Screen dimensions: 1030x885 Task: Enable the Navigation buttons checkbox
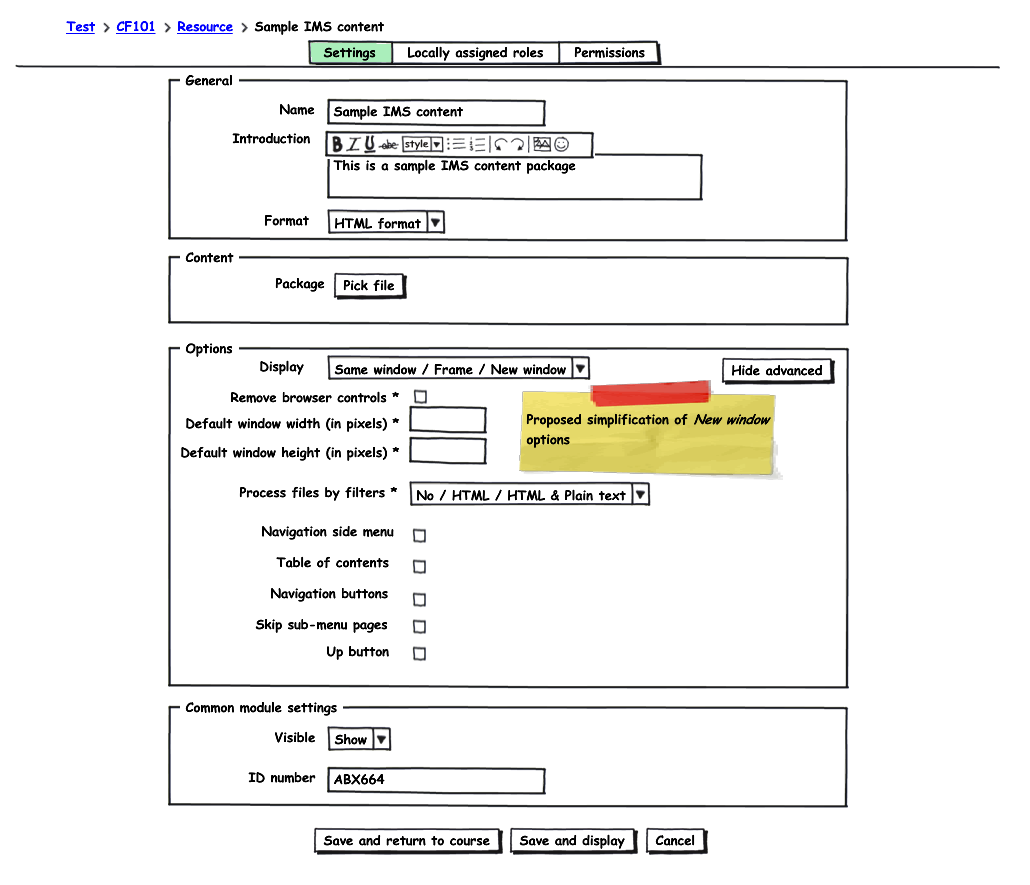tap(420, 599)
